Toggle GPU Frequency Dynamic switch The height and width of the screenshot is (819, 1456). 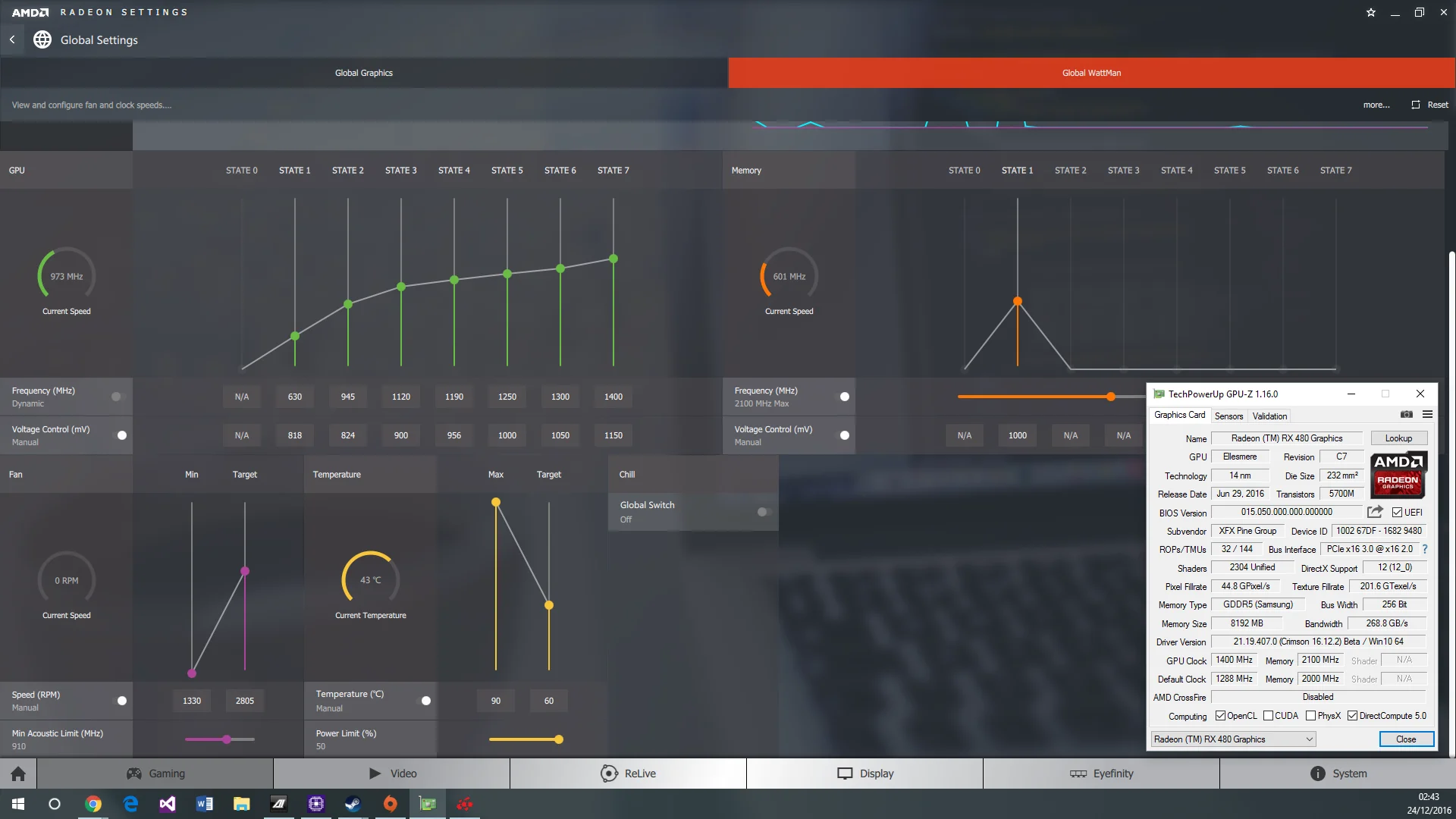click(116, 397)
